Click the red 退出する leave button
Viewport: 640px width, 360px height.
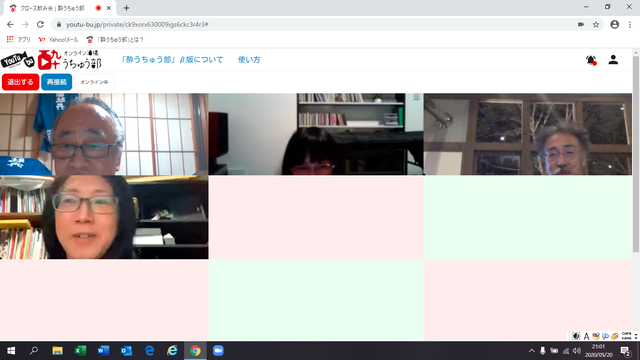pyautogui.click(x=20, y=82)
